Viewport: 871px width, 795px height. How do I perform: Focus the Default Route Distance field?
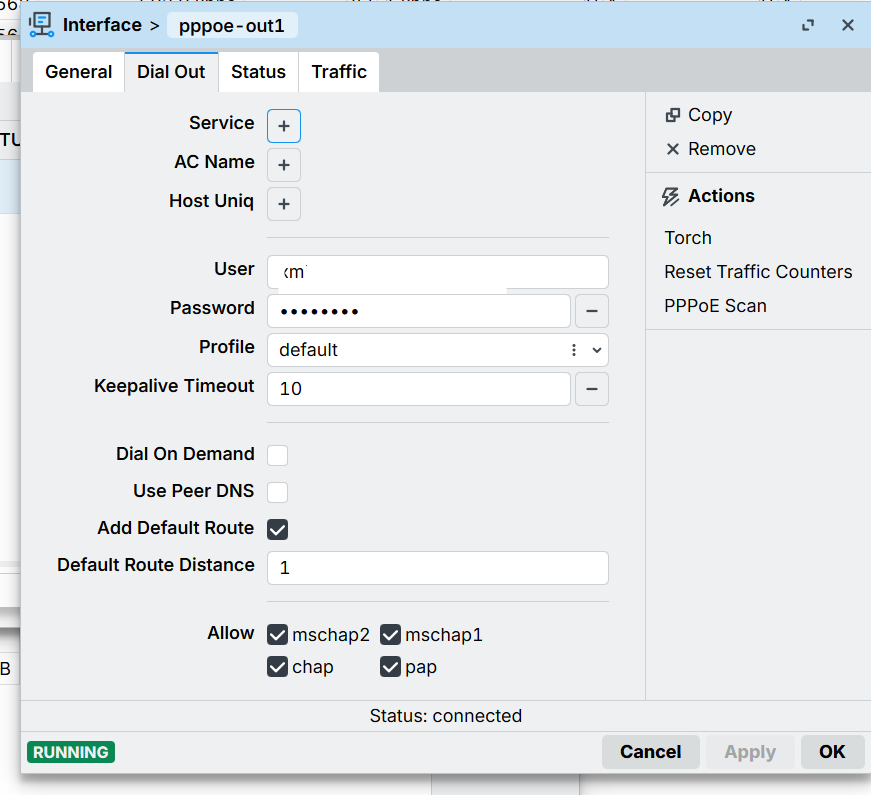(438, 568)
